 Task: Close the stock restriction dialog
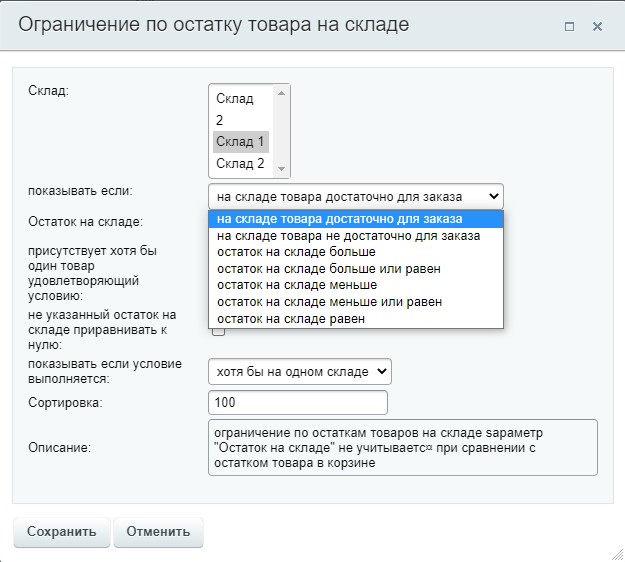pos(597,27)
